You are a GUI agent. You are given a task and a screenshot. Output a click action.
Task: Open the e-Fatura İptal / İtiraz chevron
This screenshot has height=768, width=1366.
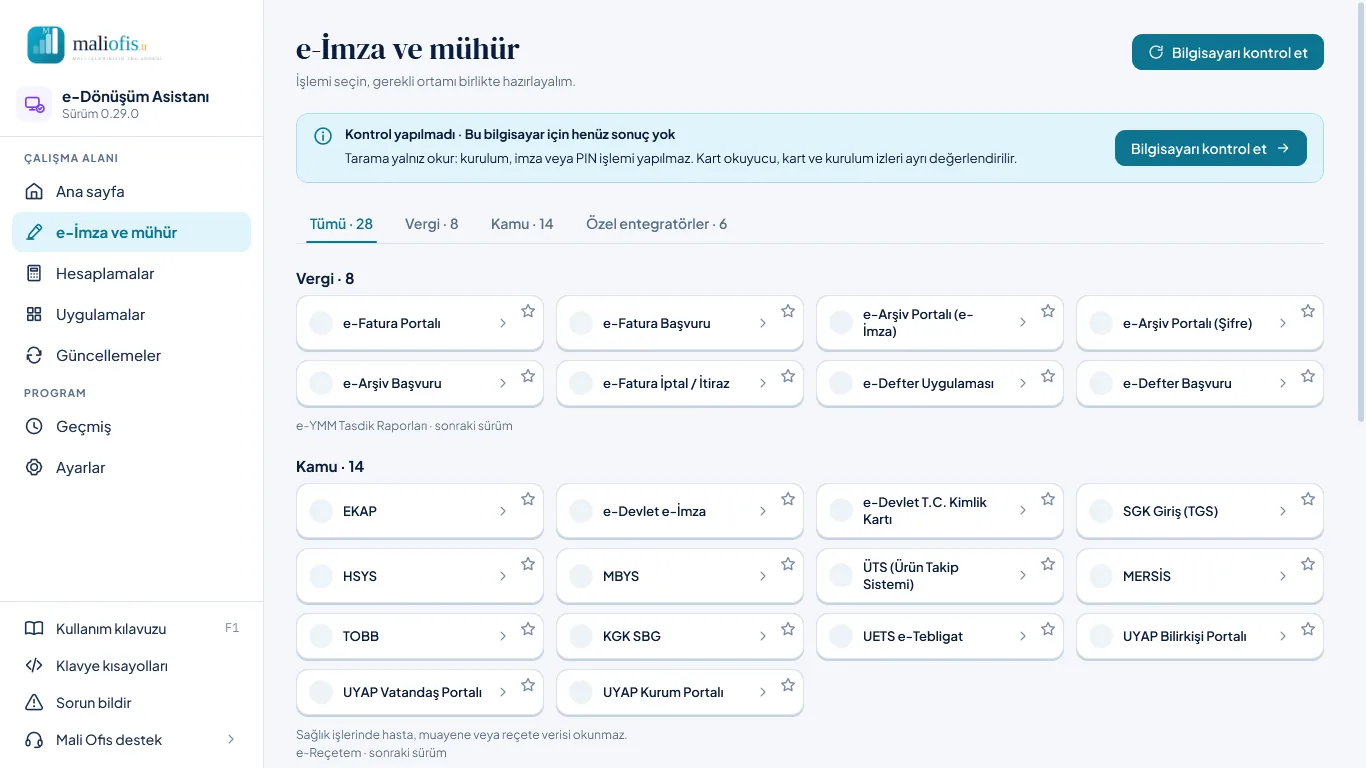pos(763,383)
